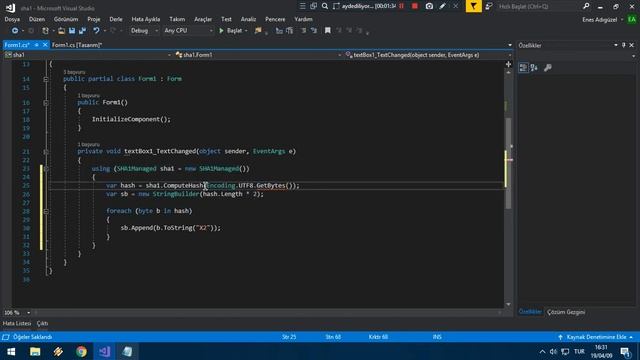
Task: Open the Proje menu
Action: click(93, 19)
